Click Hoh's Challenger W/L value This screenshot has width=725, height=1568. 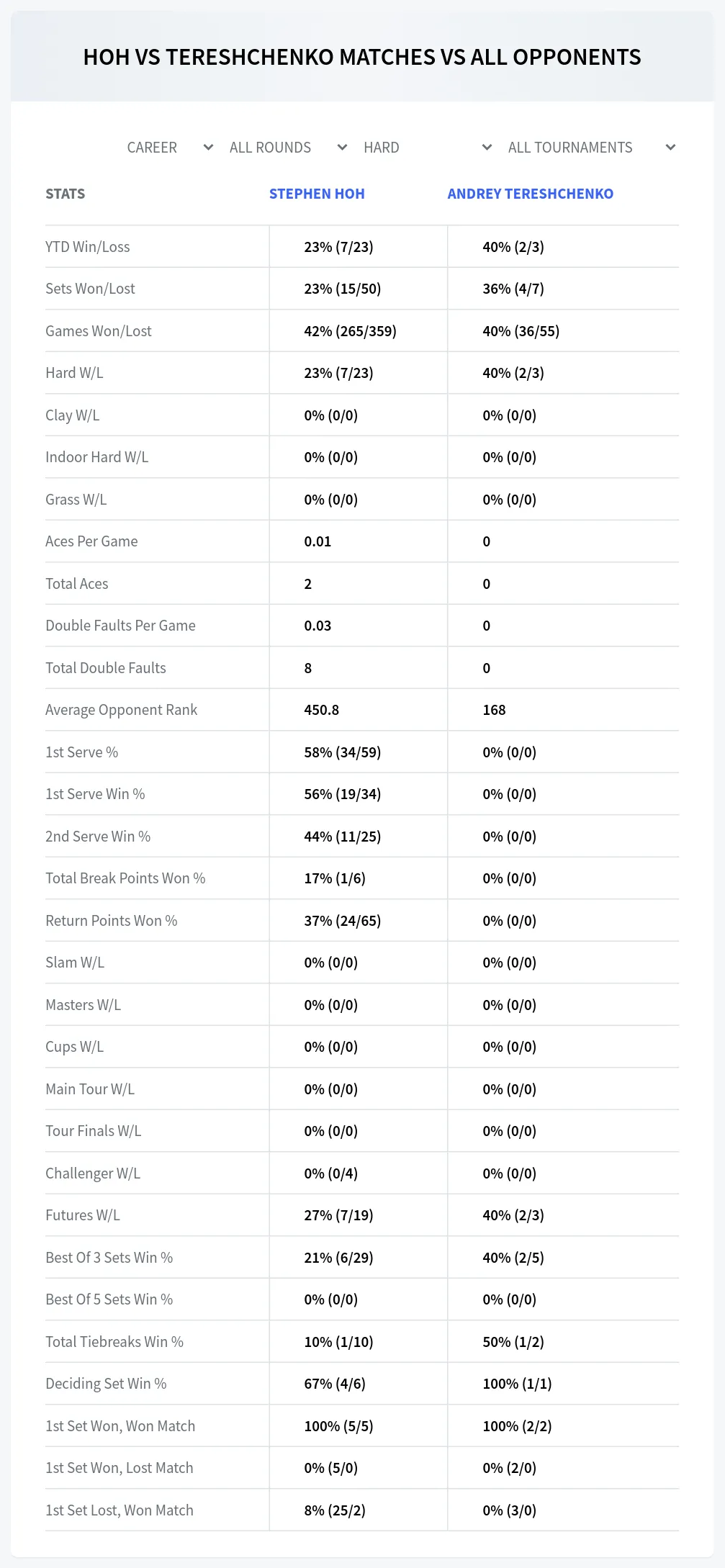pos(331,1173)
